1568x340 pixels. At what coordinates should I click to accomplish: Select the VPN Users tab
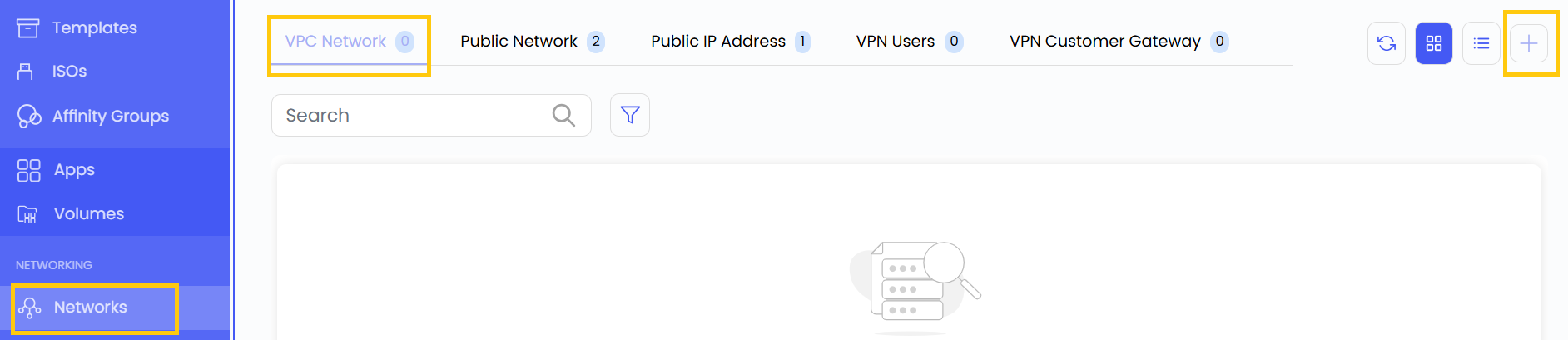tap(895, 42)
